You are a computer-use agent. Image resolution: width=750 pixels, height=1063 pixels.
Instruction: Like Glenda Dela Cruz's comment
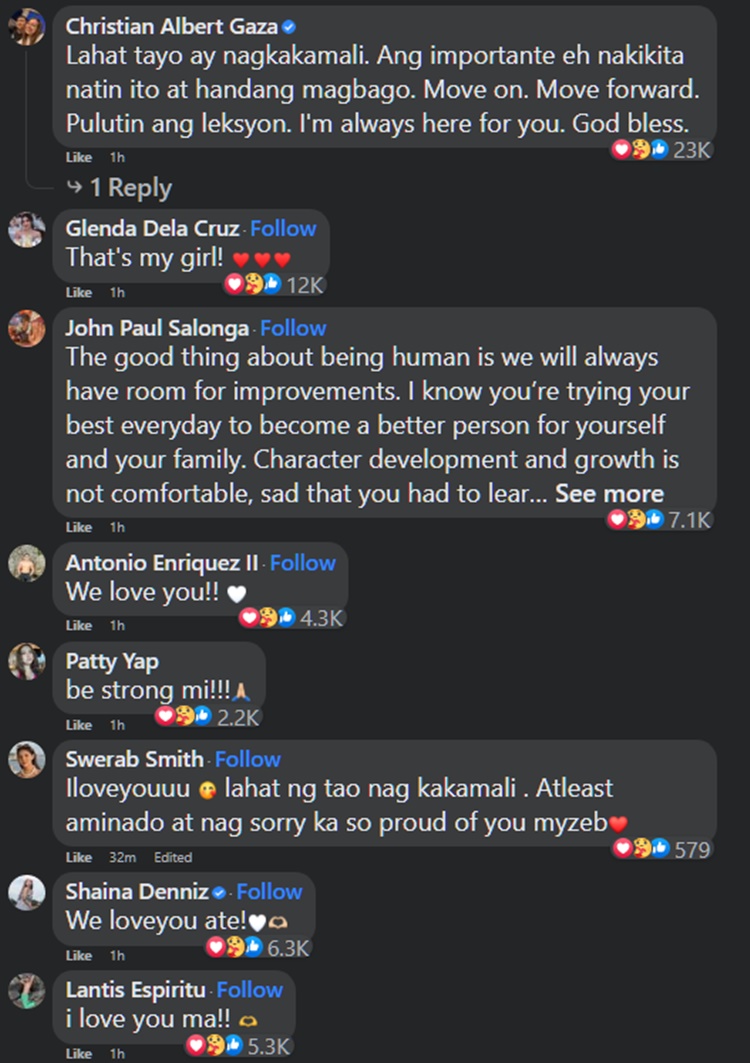78,292
